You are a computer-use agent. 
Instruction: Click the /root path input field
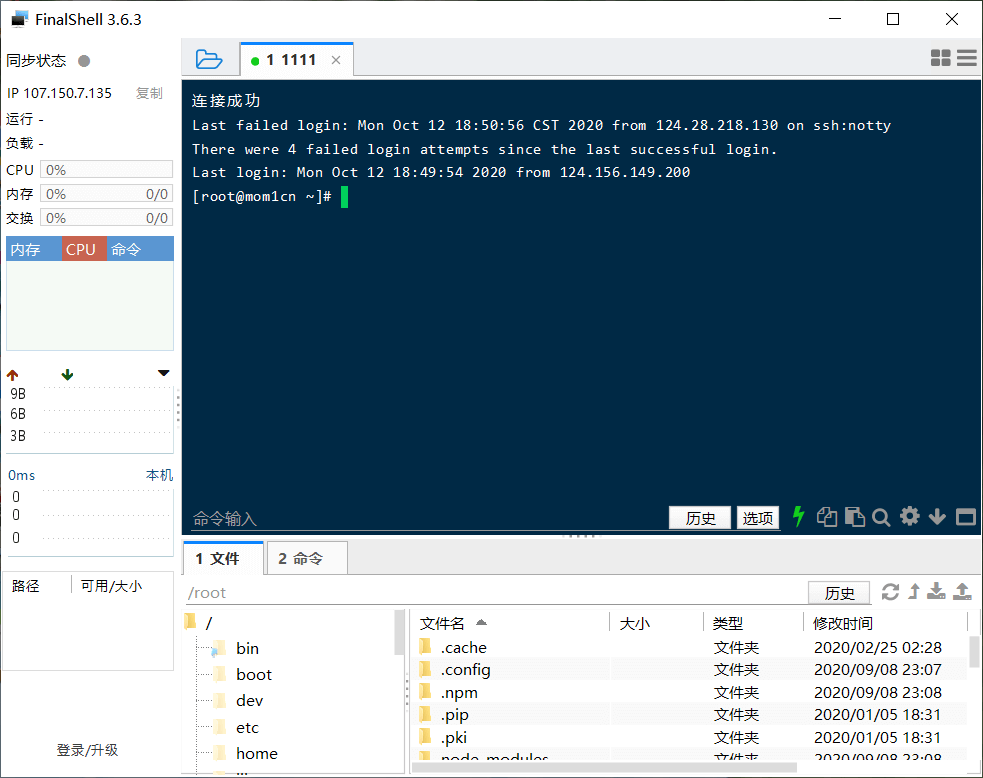(490, 593)
